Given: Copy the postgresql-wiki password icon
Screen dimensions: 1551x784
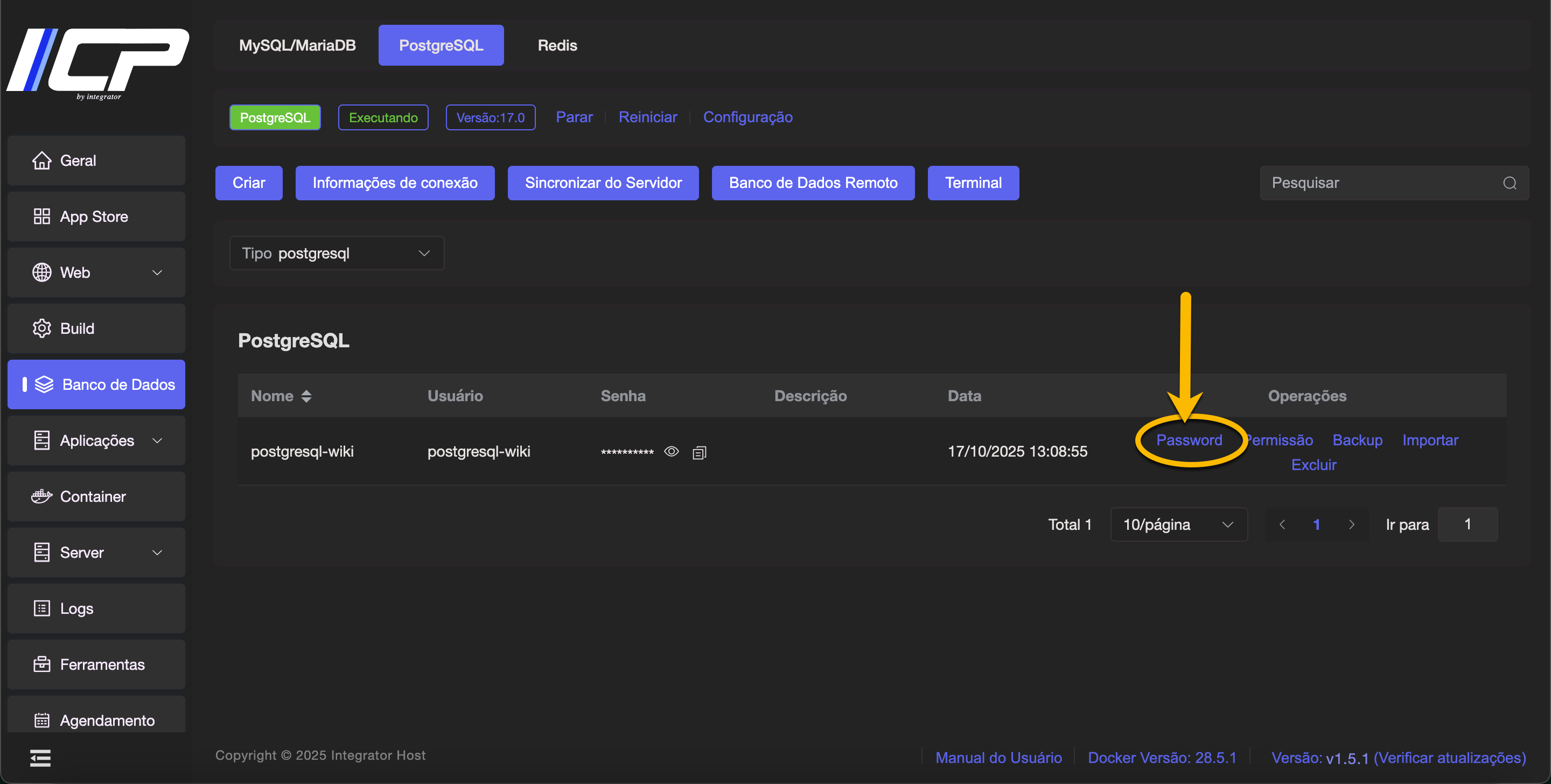Looking at the screenshot, I should [x=699, y=452].
